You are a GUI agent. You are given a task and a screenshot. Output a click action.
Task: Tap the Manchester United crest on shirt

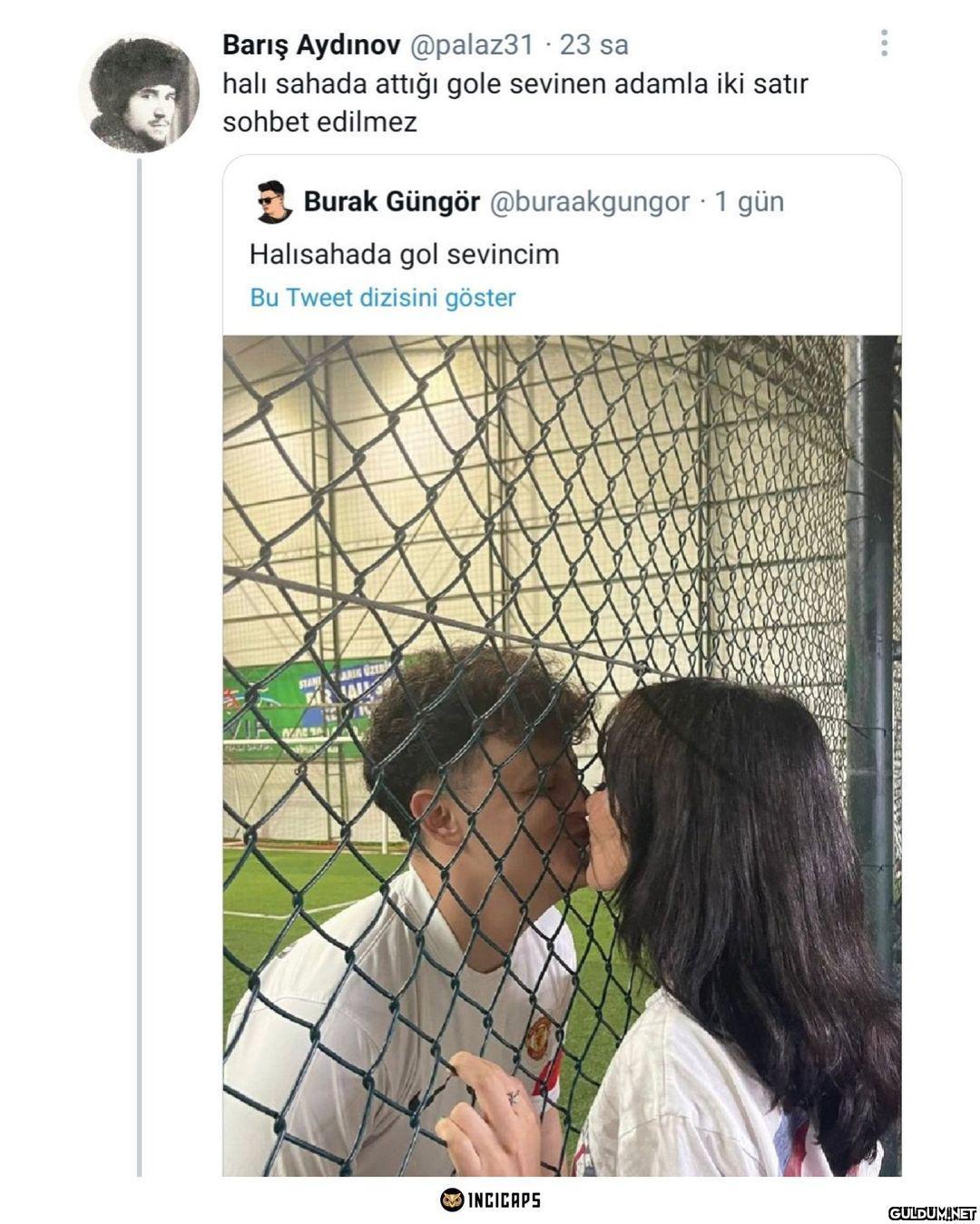[538, 1036]
